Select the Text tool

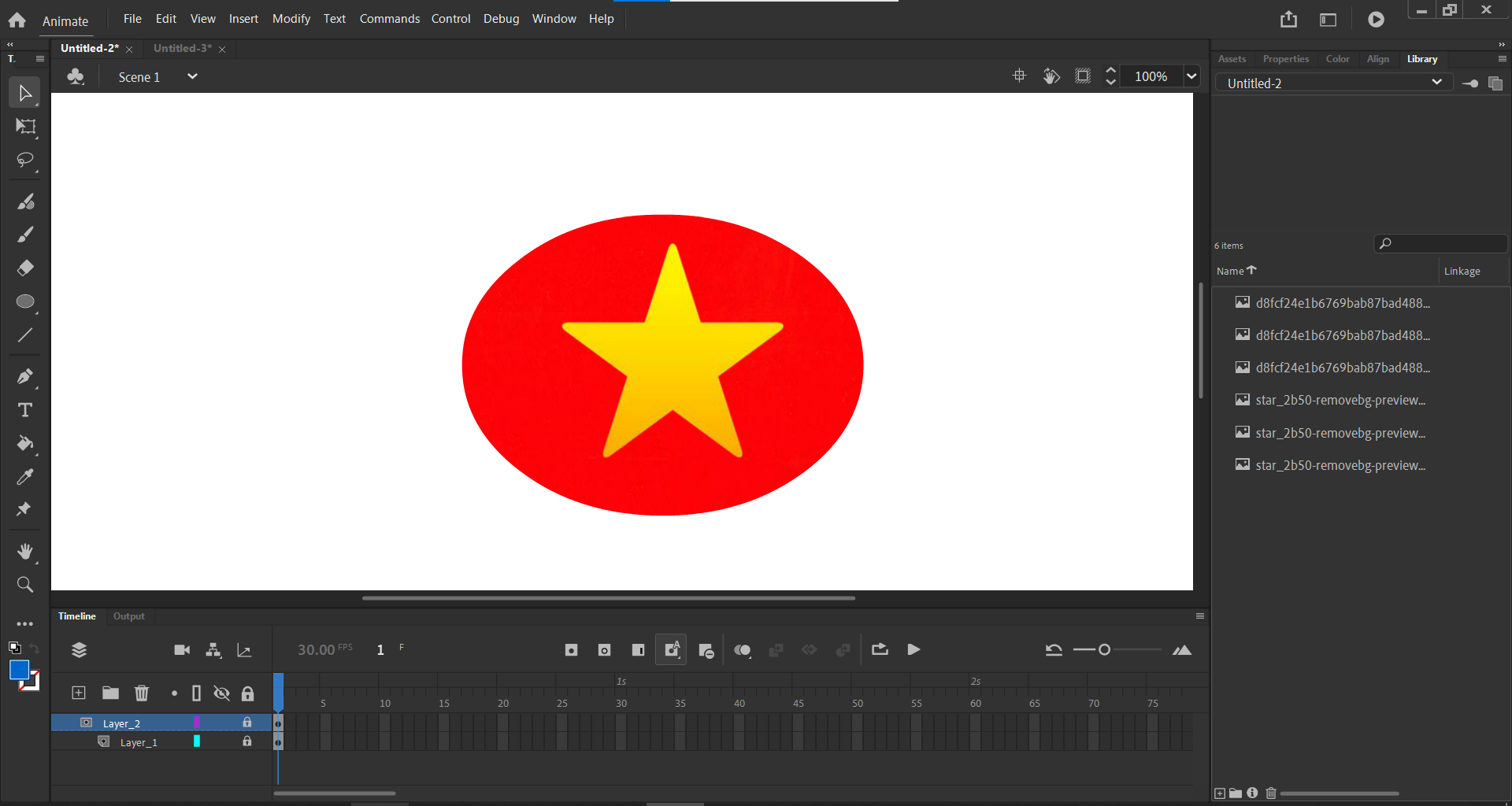(24, 410)
